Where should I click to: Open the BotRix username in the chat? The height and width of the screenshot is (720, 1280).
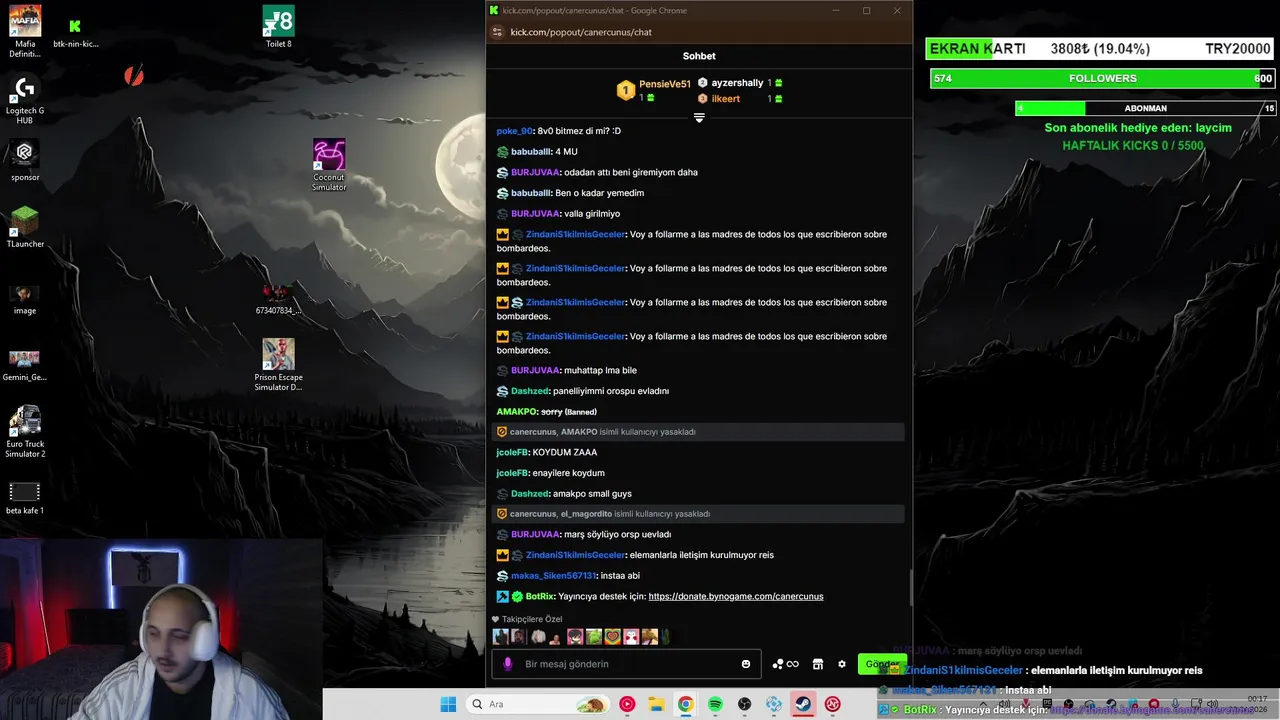pos(539,596)
